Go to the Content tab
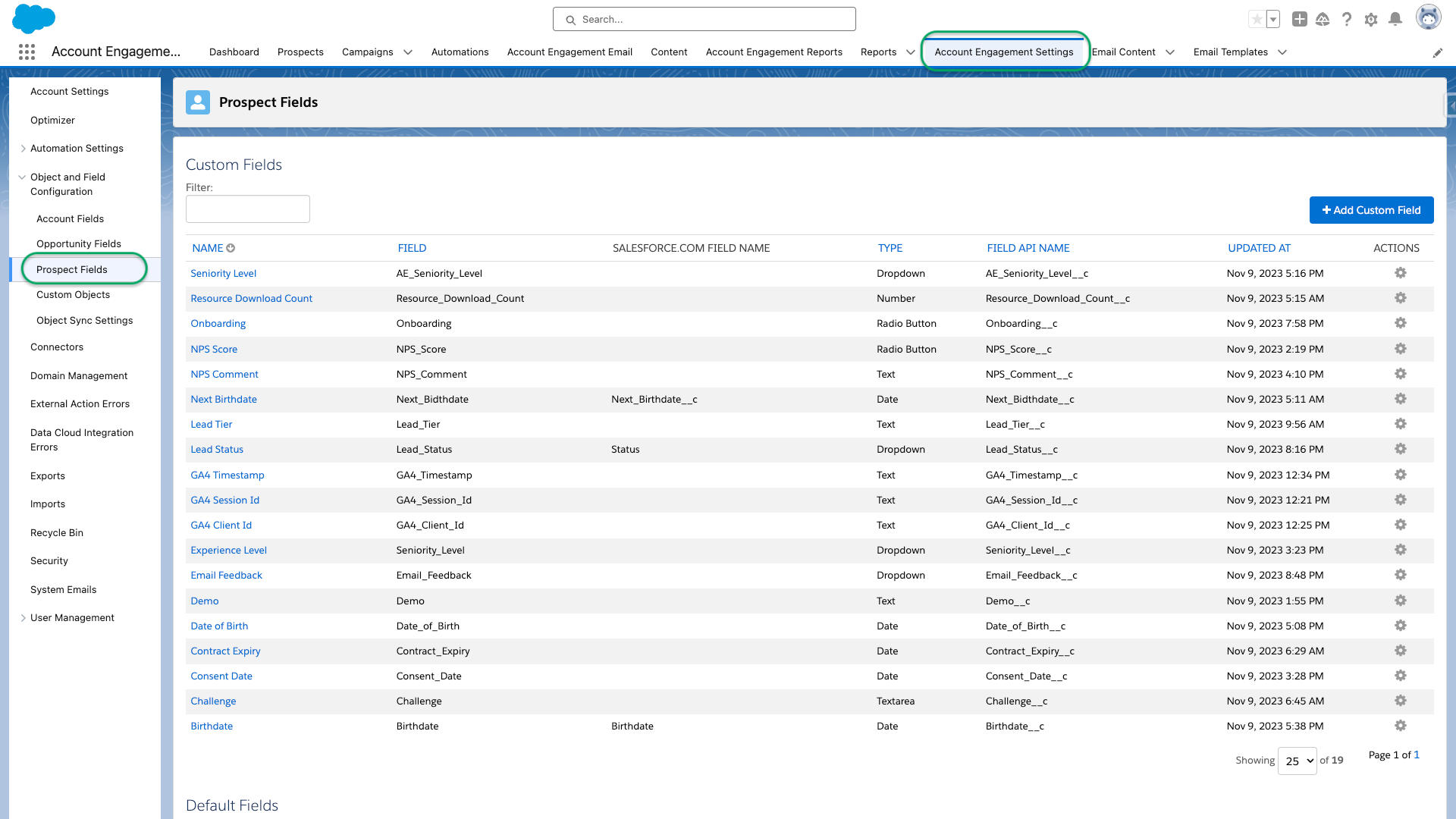1456x819 pixels. coord(669,52)
